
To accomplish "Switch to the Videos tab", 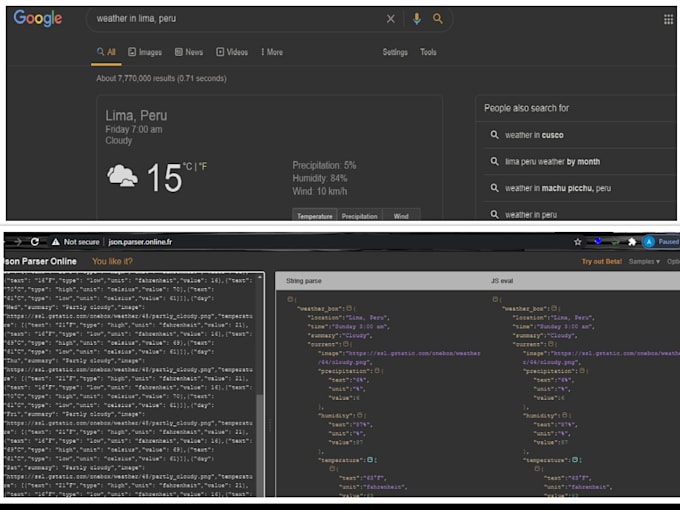I will [232, 52].
